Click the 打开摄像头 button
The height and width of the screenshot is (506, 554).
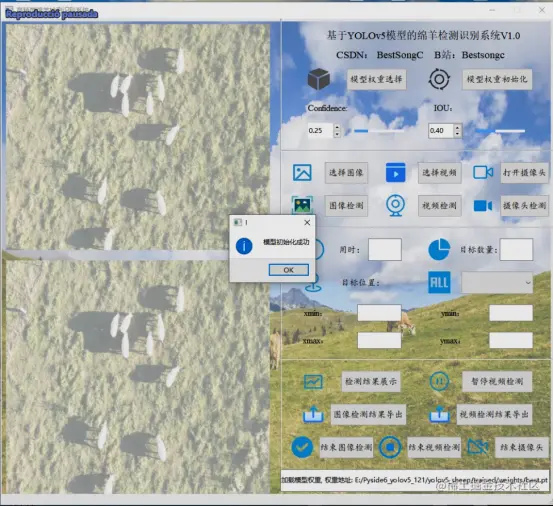[524, 173]
